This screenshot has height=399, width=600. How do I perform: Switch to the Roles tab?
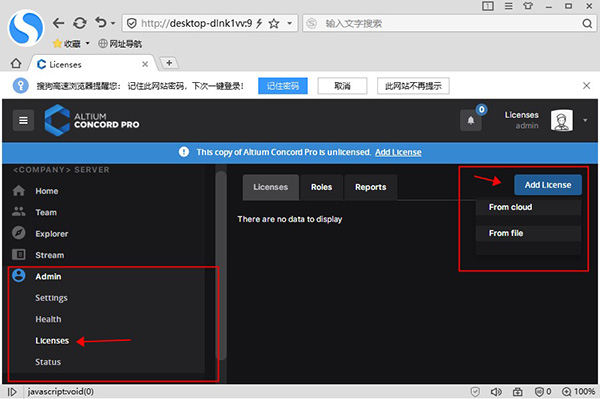[321, 187]
